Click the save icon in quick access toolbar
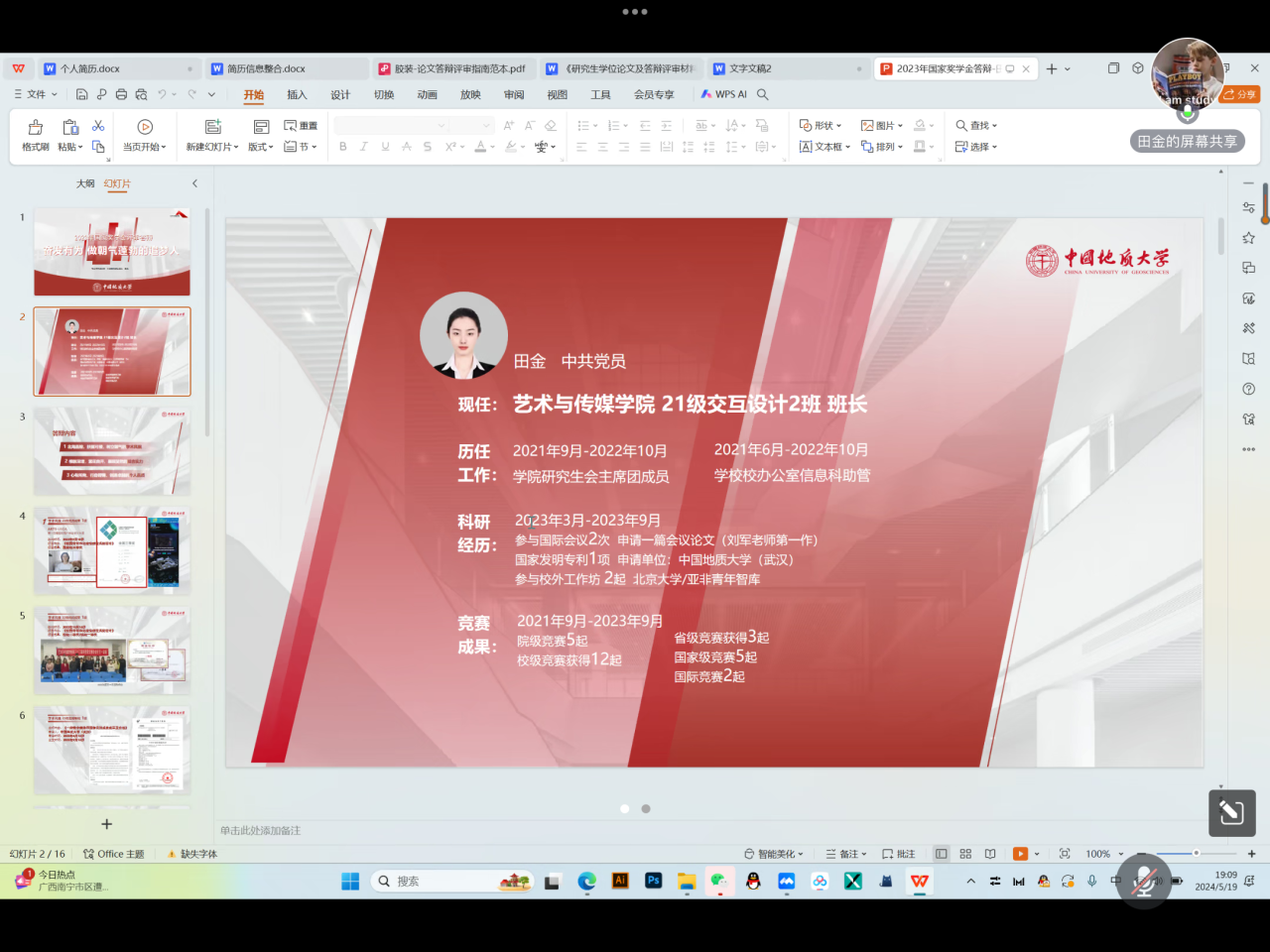Viewport: 1270px width, 952px height. coord(81,94)
